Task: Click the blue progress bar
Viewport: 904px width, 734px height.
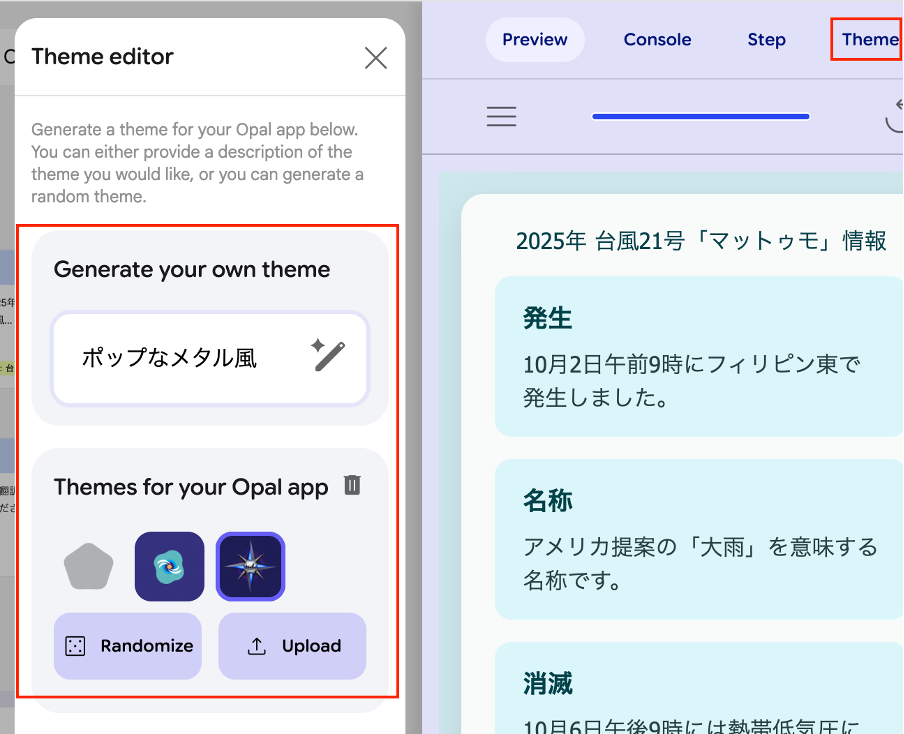Action: point(700,117)
